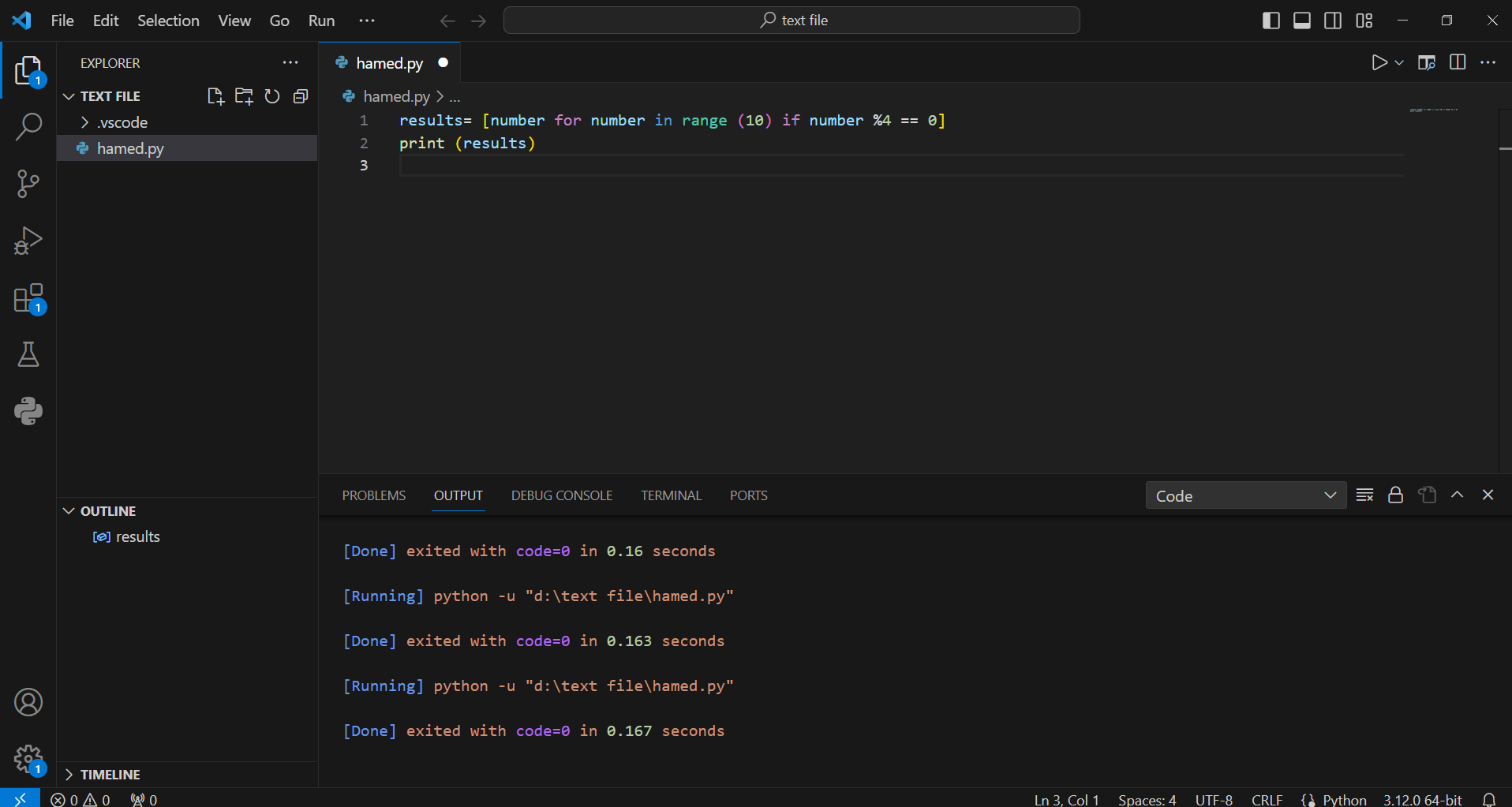This screenshot has height=807, width=1512.
Task: Go back in navigation history
Action: tap(447, 21)
